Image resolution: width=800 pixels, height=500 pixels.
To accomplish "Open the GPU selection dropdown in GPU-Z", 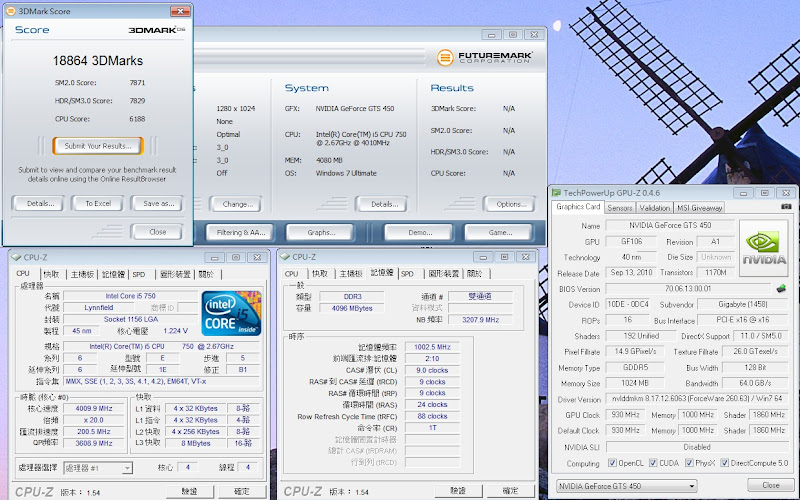I will [x=626, y=486].
